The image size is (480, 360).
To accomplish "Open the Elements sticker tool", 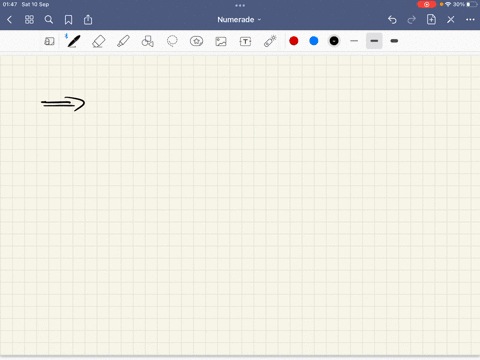I will [x=196, y=41].
